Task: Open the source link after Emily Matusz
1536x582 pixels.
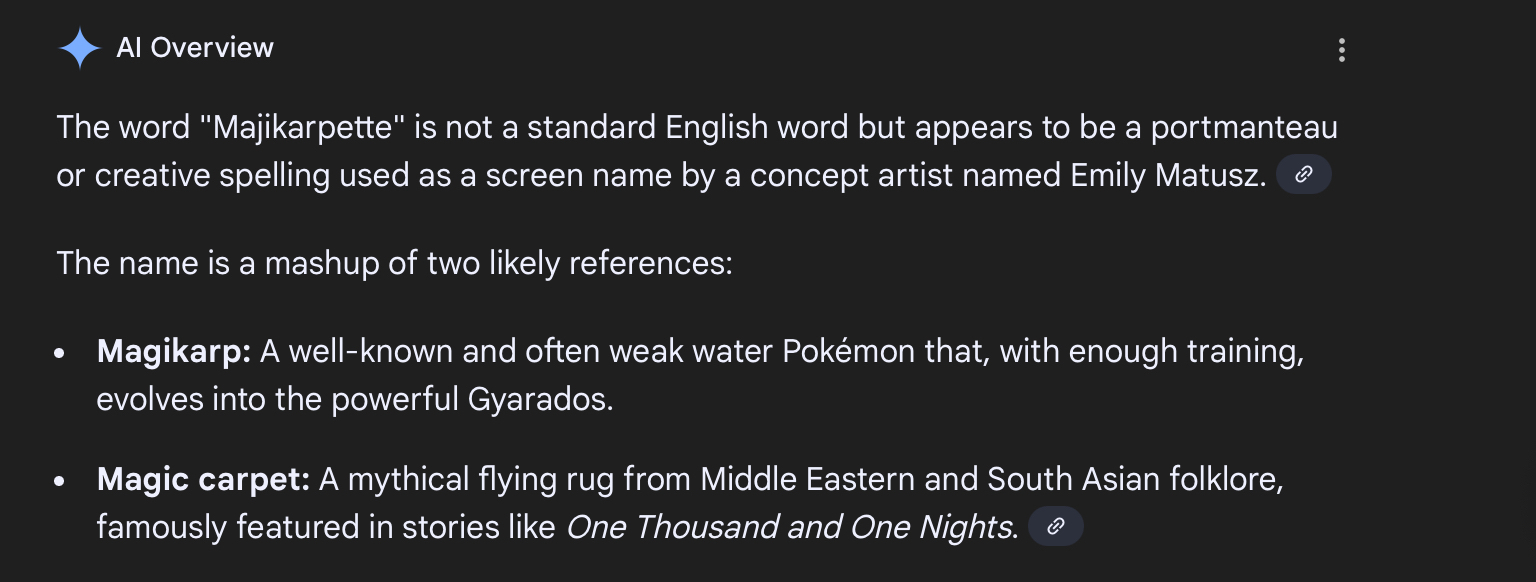Action: point(1304,175)
